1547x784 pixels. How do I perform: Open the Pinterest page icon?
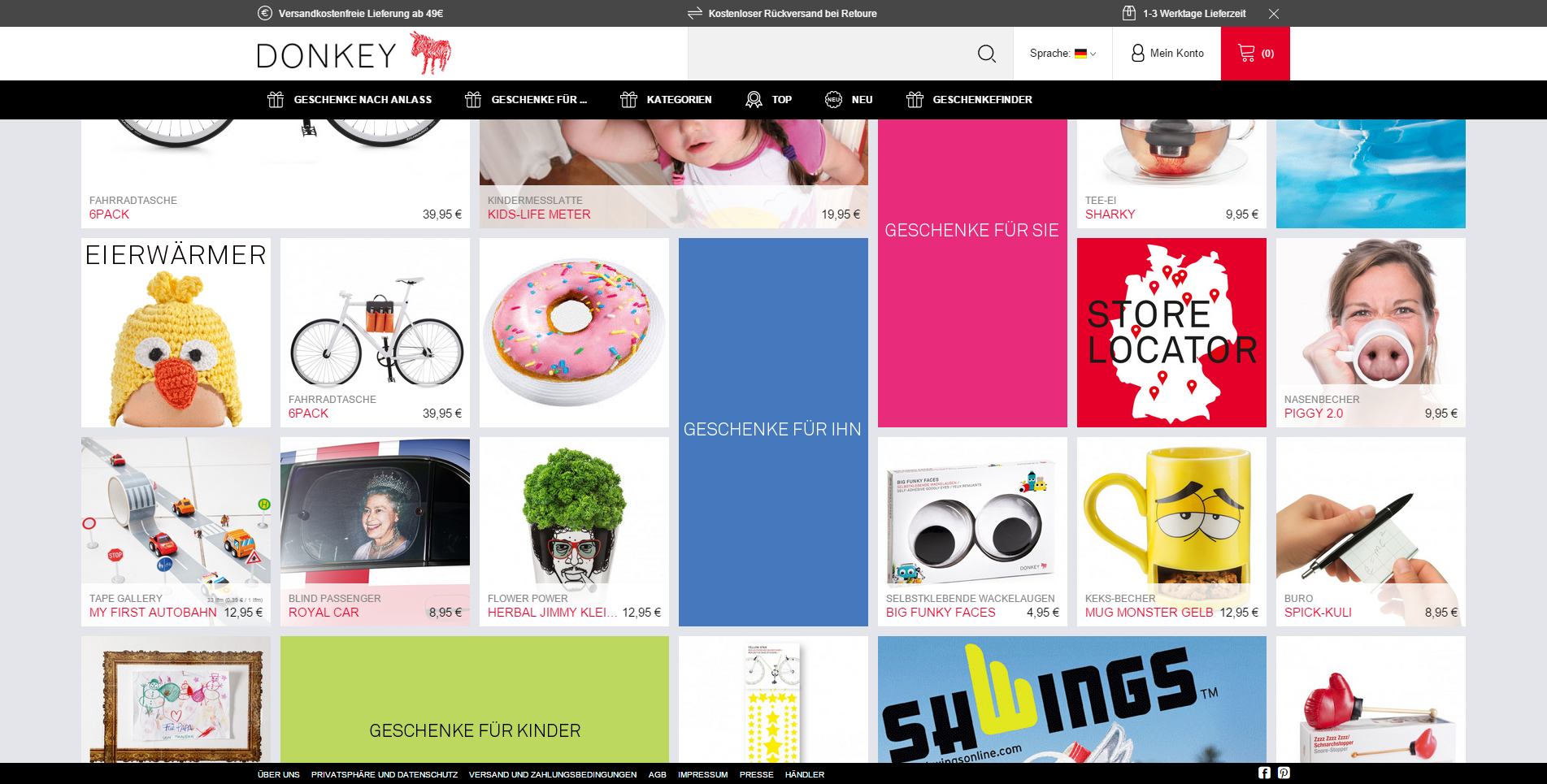click(x=1284, y=773)
